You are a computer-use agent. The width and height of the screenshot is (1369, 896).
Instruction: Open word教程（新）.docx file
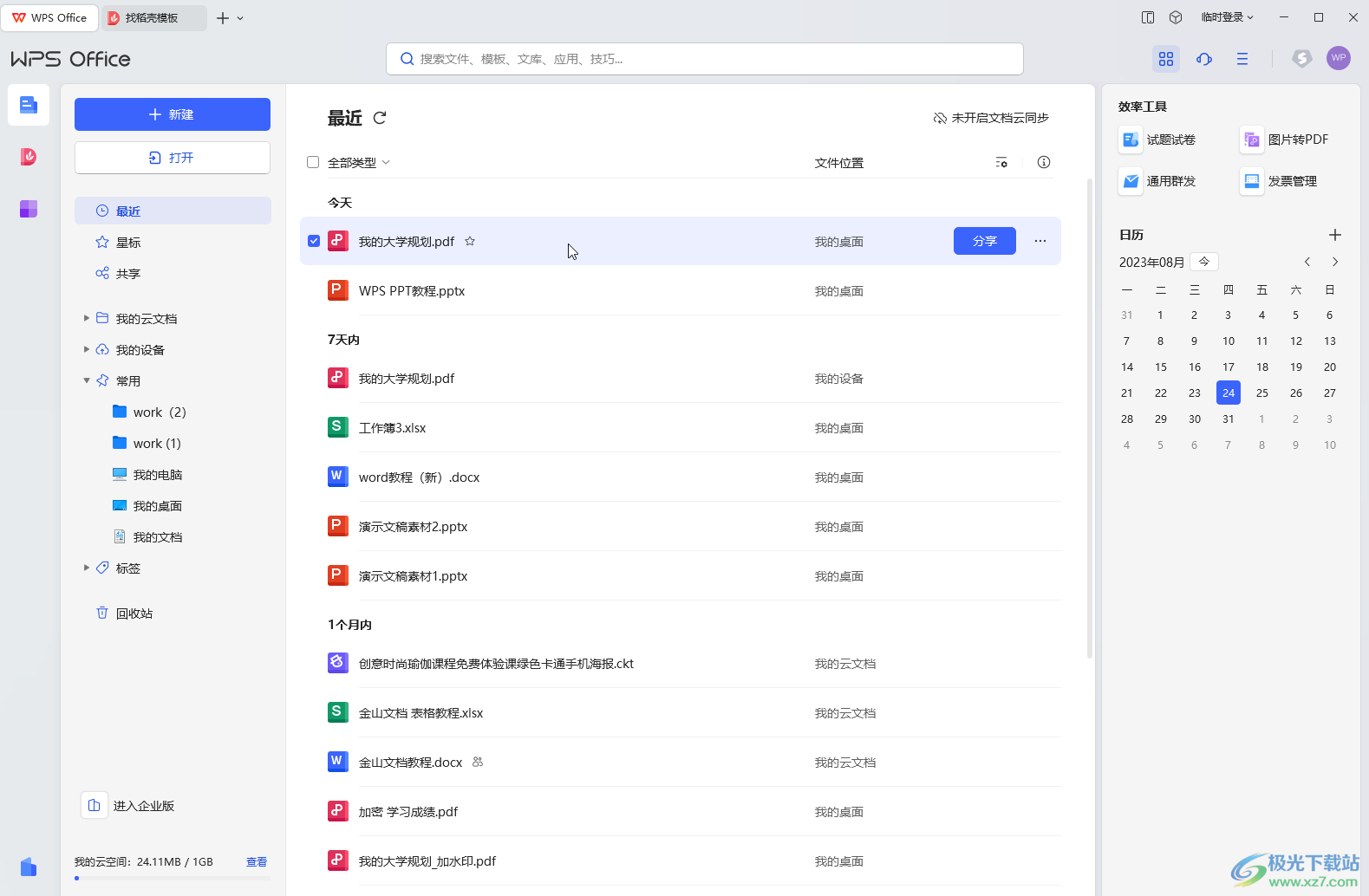(681, 477)
